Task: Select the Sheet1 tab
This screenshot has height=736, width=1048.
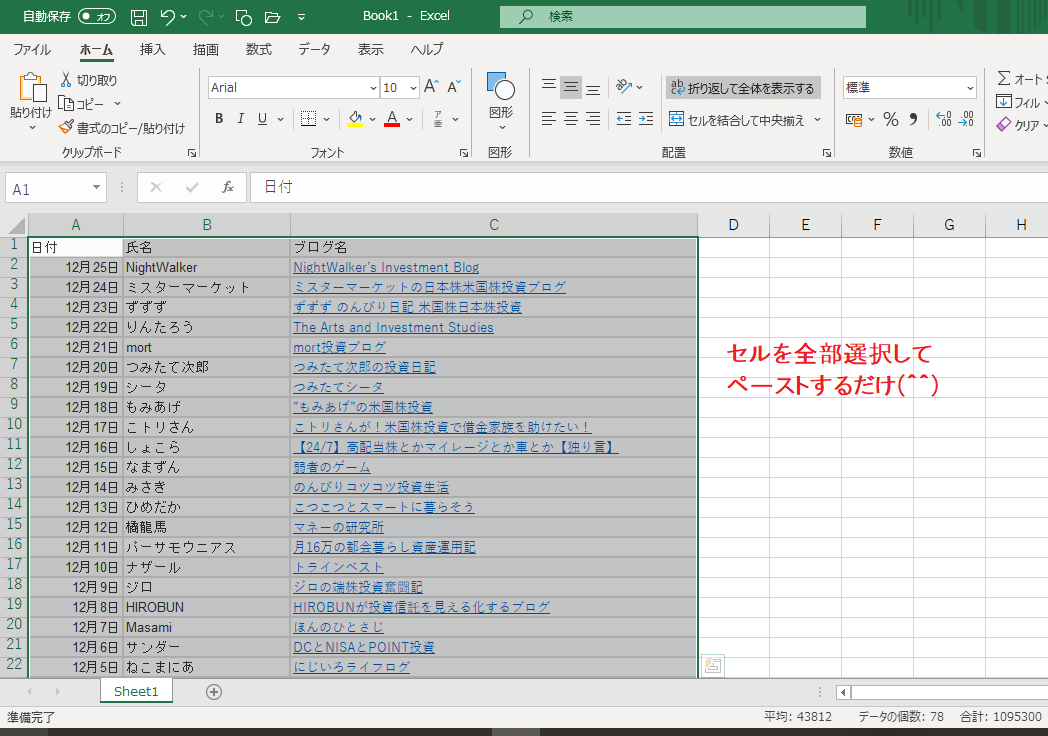Action: [x=136, y=691]
